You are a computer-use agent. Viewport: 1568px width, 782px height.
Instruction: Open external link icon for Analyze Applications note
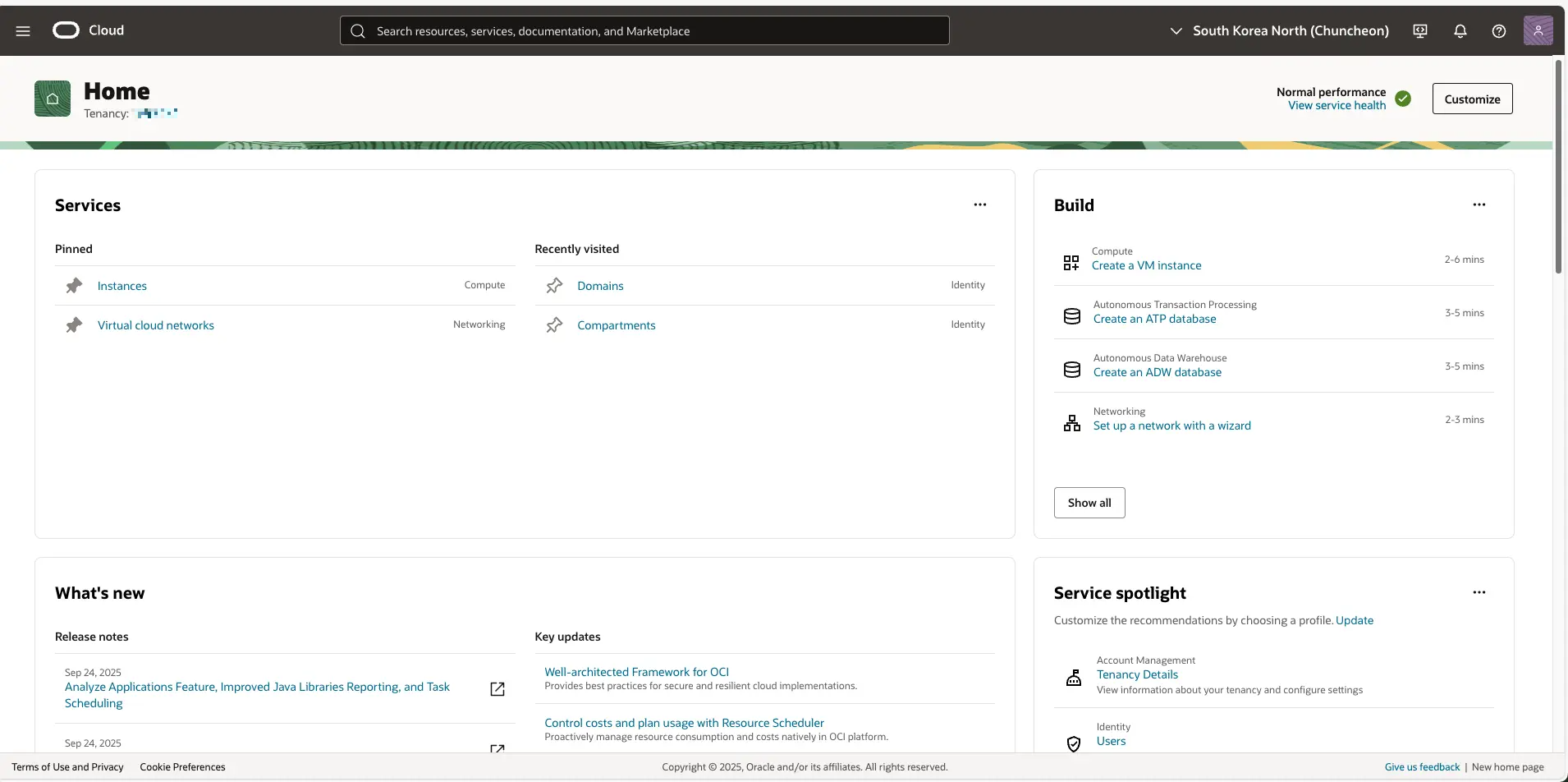pos(497,688)
